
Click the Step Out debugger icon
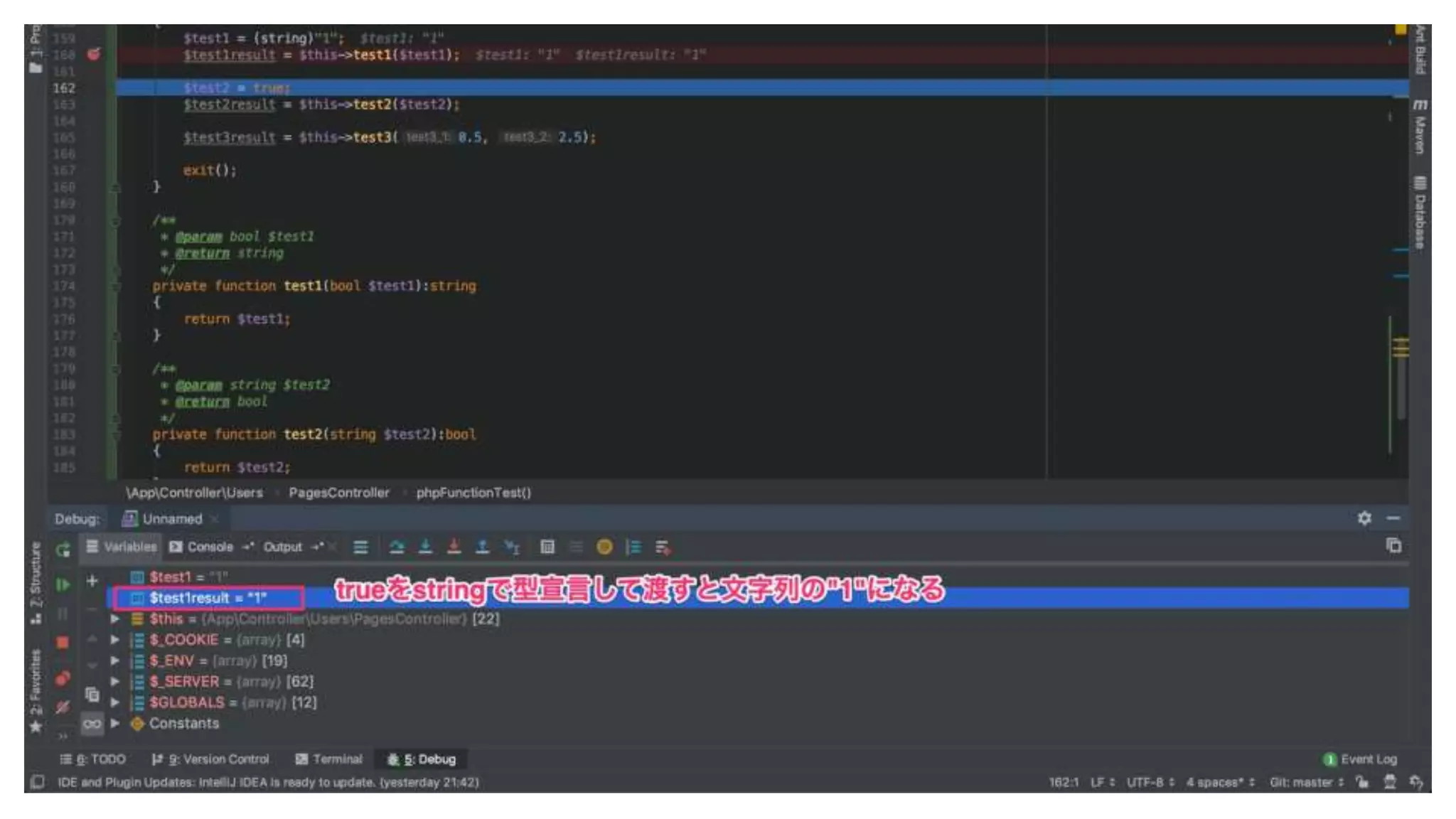(482, 547)
